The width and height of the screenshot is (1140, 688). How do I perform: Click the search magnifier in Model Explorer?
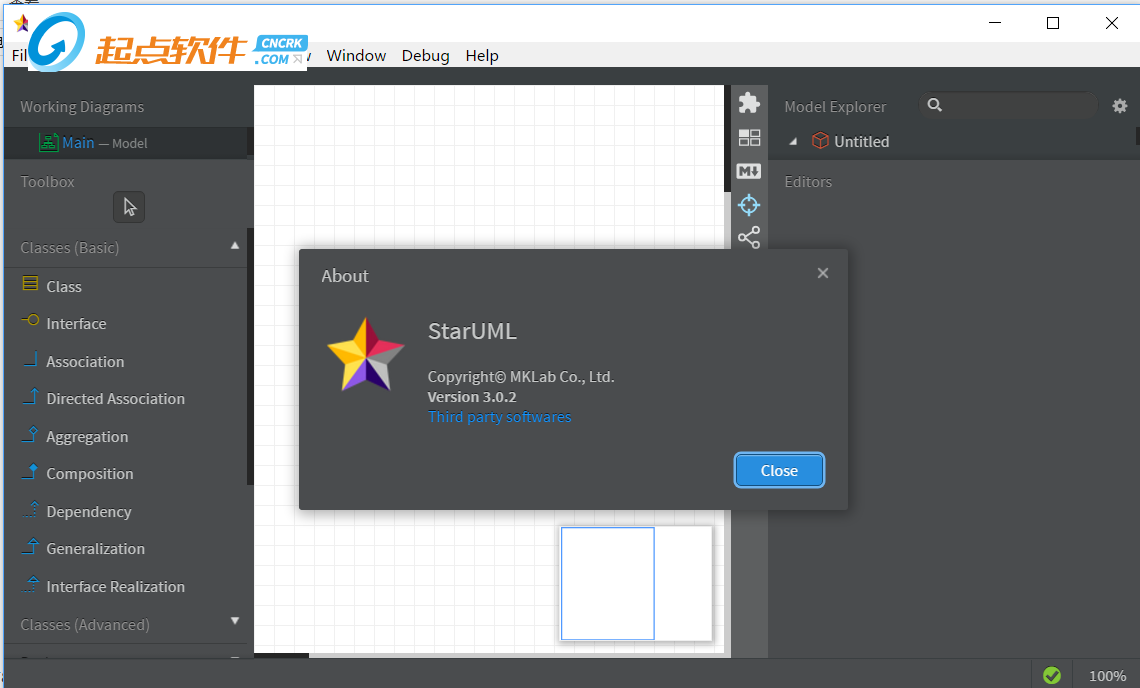(x=935, y=105)
